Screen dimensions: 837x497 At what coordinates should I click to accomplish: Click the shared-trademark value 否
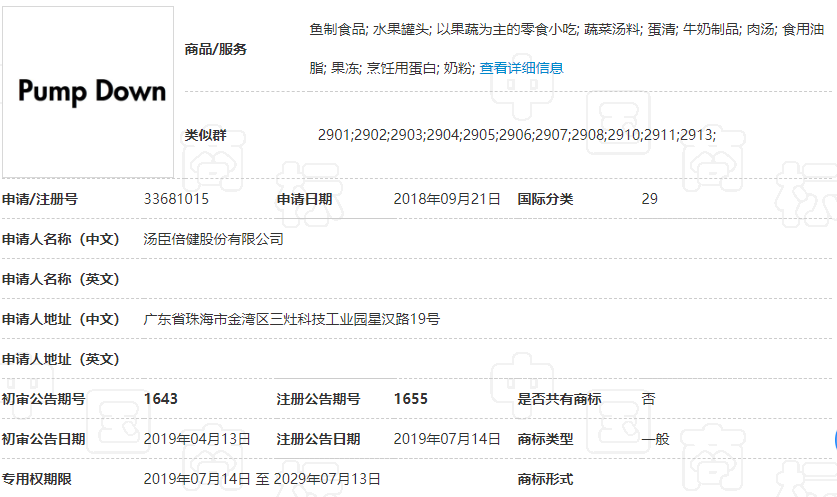pos(649,399)
